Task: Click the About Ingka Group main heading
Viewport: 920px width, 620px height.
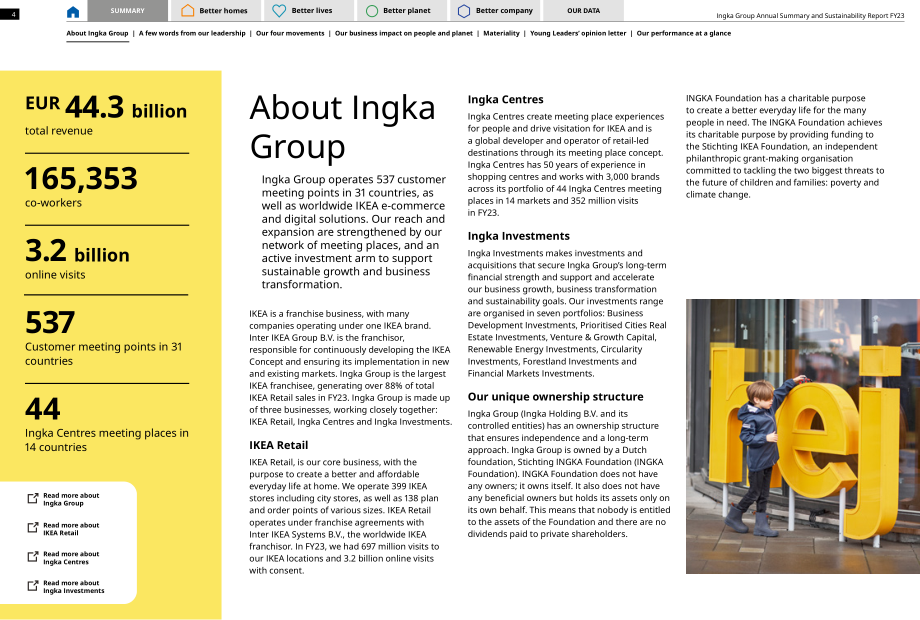Action: pyautogui.click(x=343, y=127)
